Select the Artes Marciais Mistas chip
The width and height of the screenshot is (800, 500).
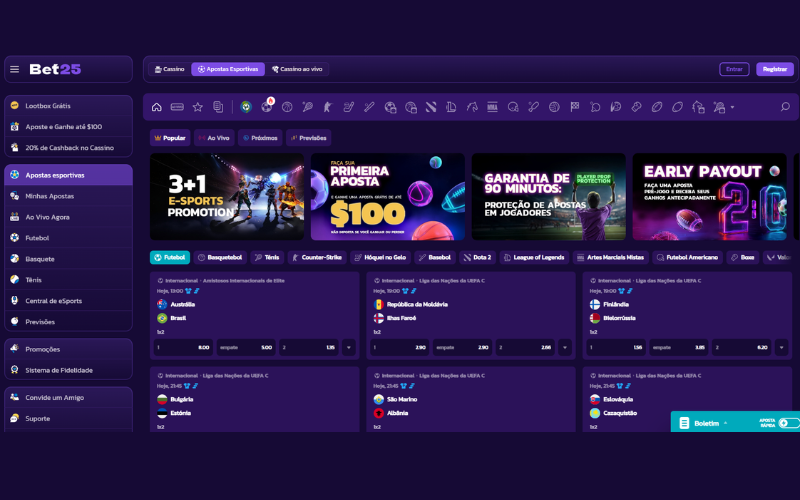(x=611, y=258)
